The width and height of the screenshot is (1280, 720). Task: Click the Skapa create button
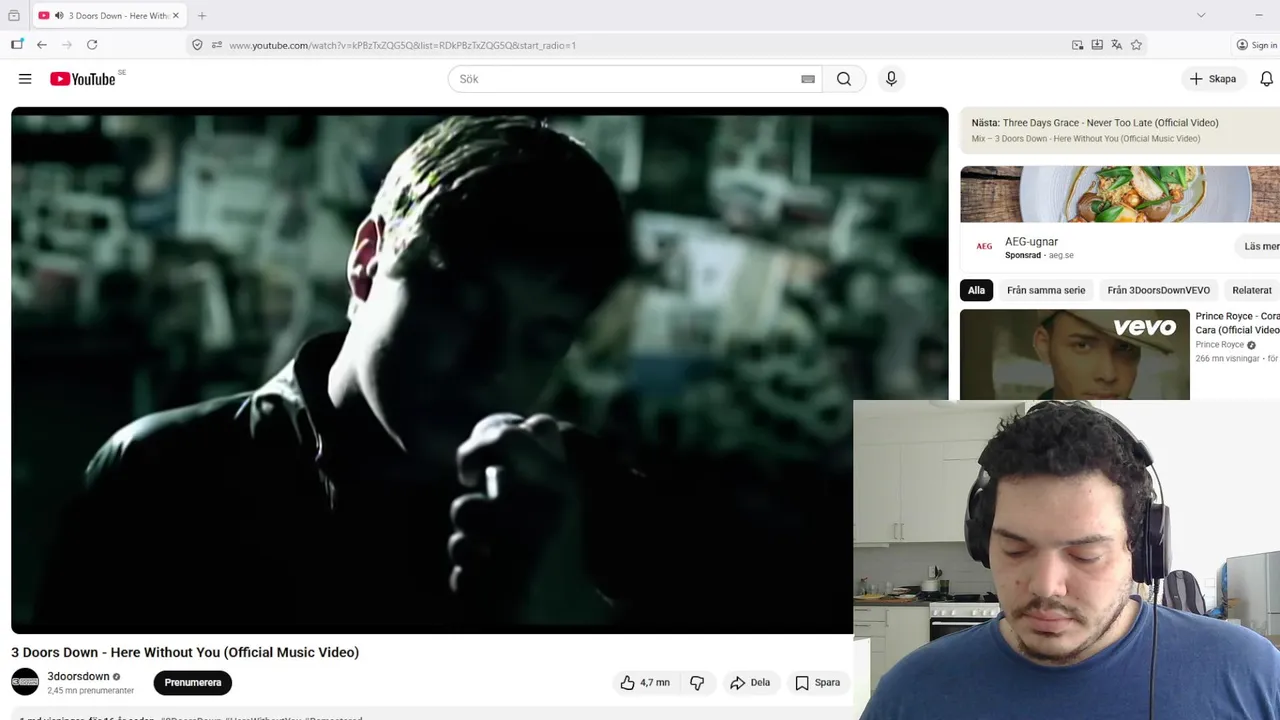pyautogui.click(x=1213, y=79)
